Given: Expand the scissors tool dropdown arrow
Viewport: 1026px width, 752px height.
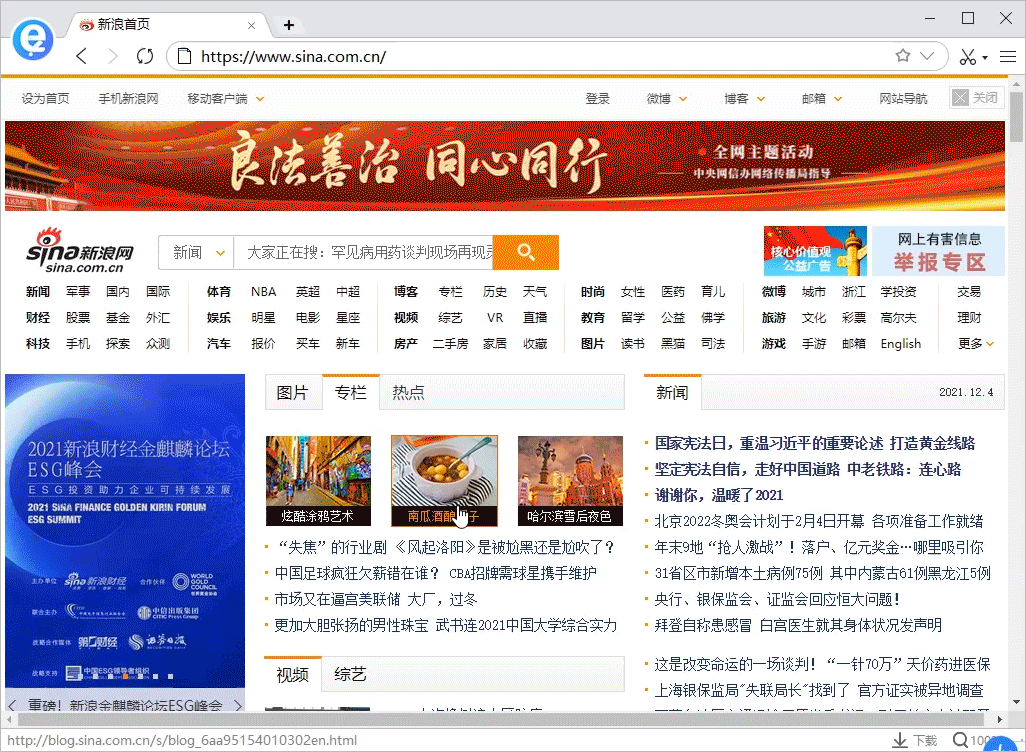Looking at the screenshot, I should point(985,58).
